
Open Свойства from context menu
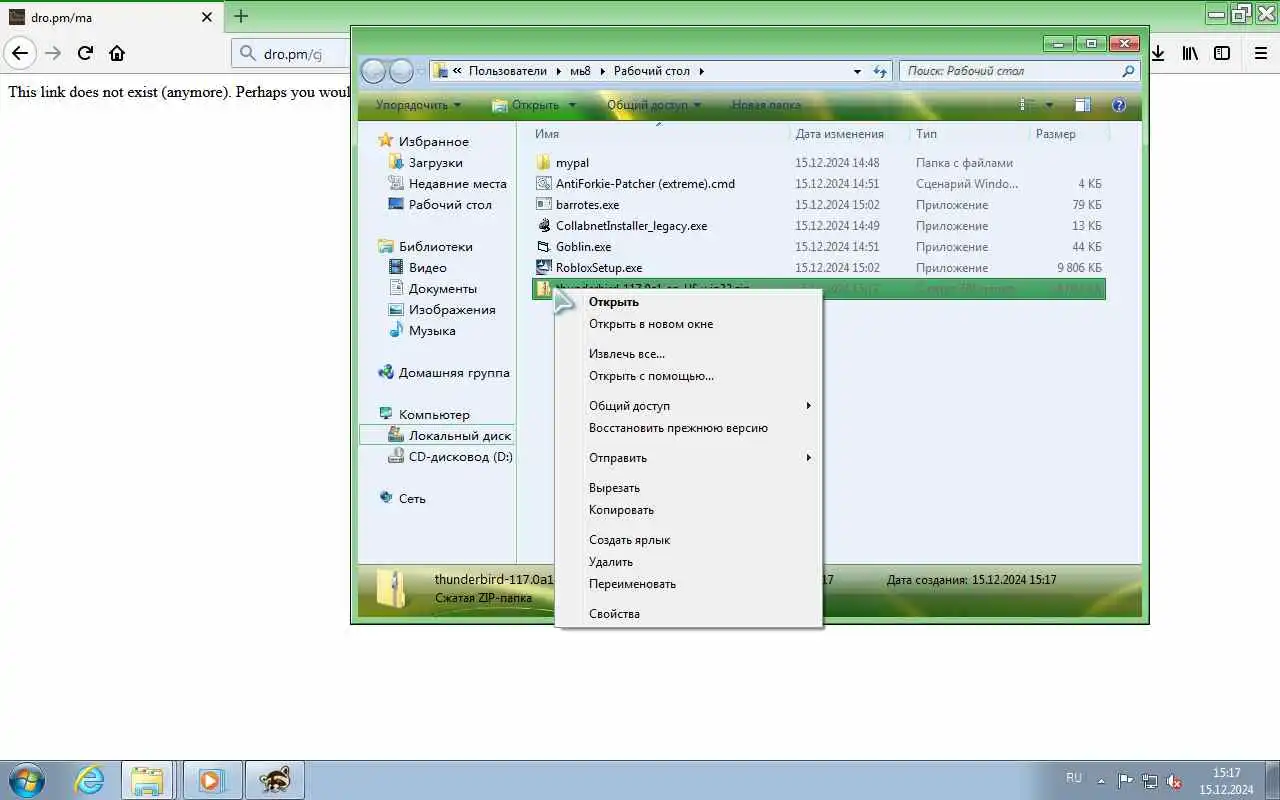click(x=614, y=614)
